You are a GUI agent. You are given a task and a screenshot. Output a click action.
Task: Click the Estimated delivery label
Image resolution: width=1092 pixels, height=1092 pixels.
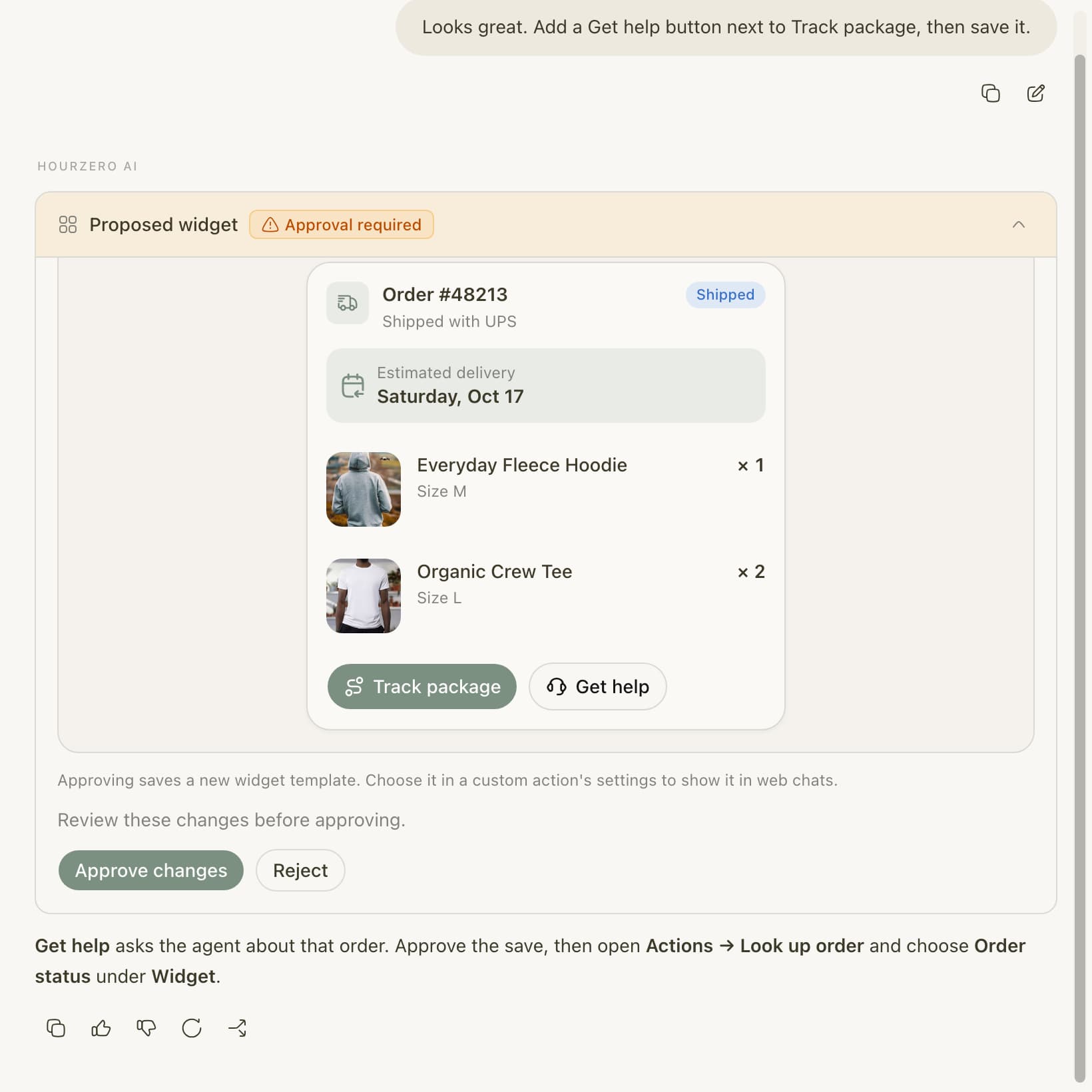tap(446, 373)
